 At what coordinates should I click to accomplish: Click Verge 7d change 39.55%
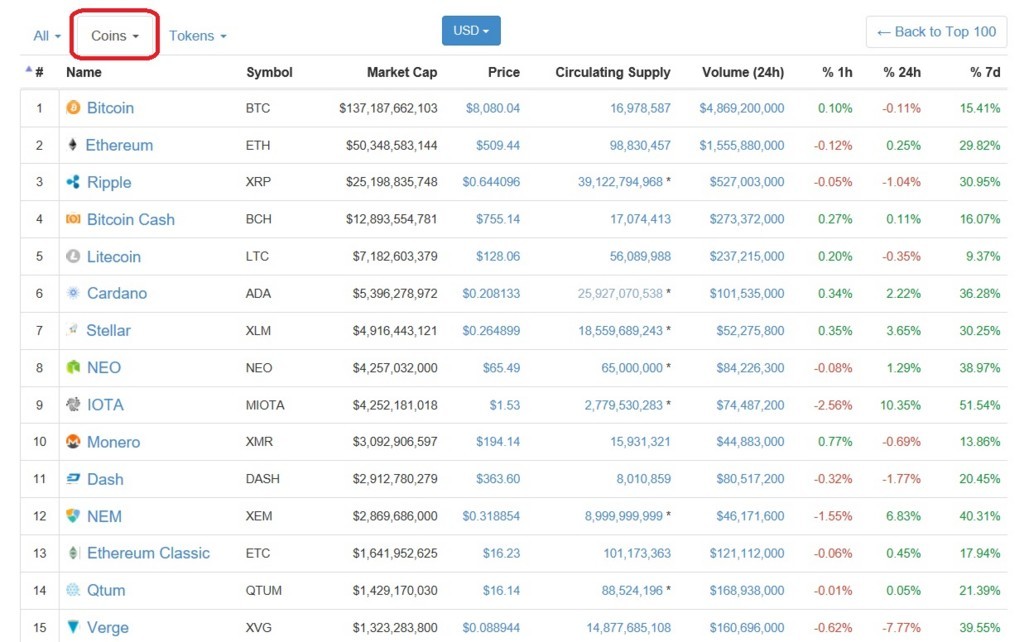click(980, 628)
